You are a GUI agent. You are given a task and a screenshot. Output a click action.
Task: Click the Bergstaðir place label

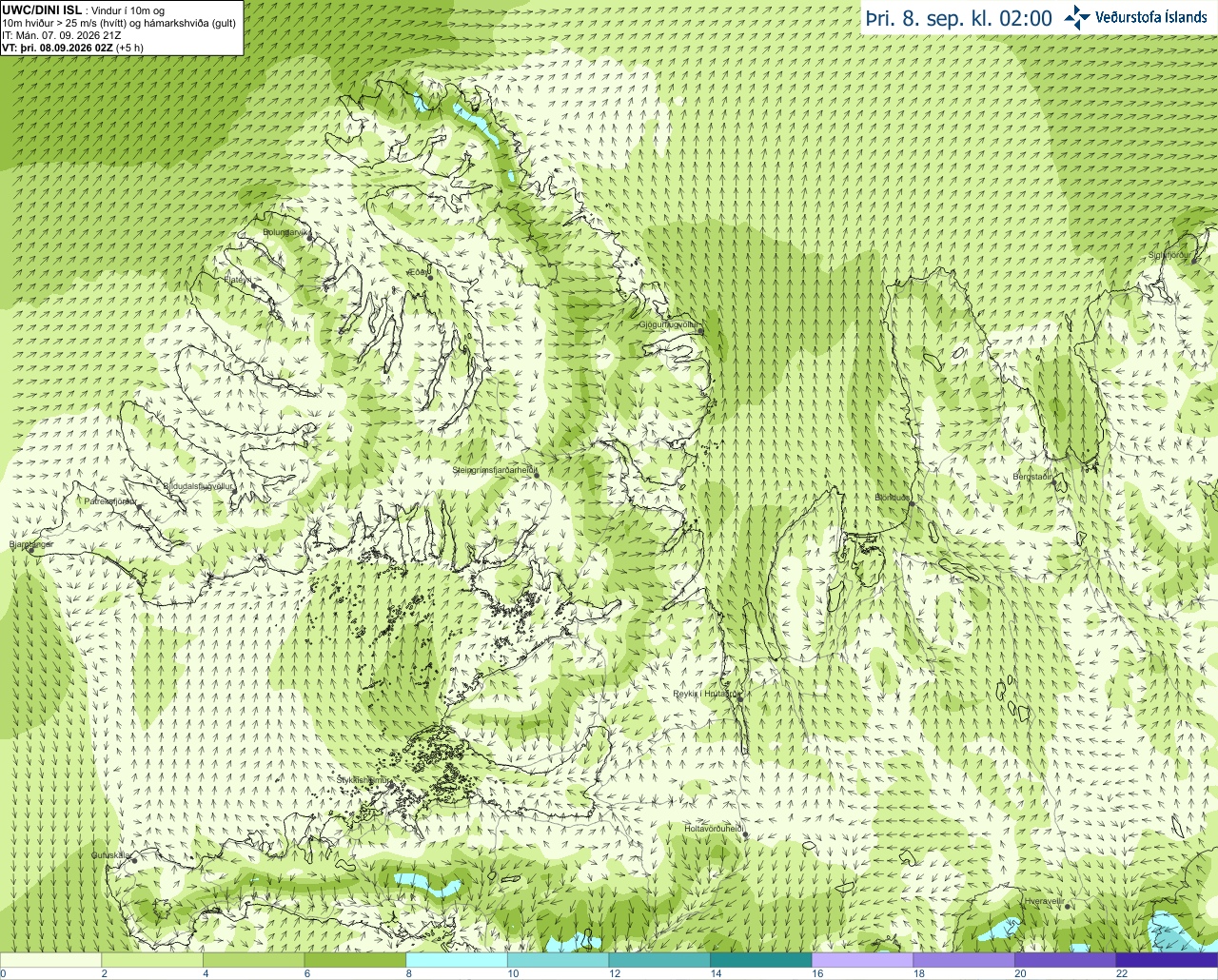point(1032,477)
